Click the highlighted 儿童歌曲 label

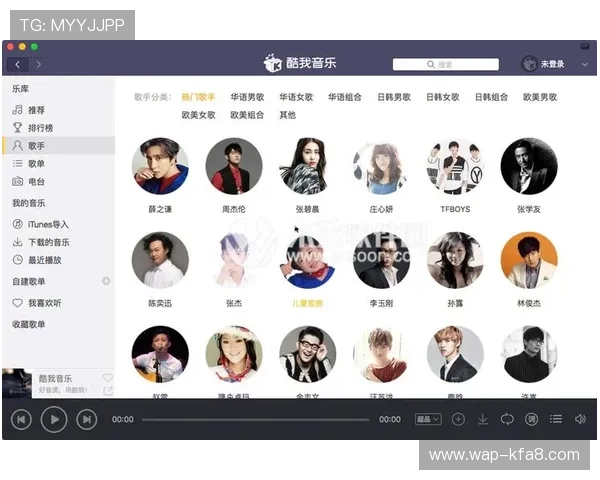(x=308, y=303)
